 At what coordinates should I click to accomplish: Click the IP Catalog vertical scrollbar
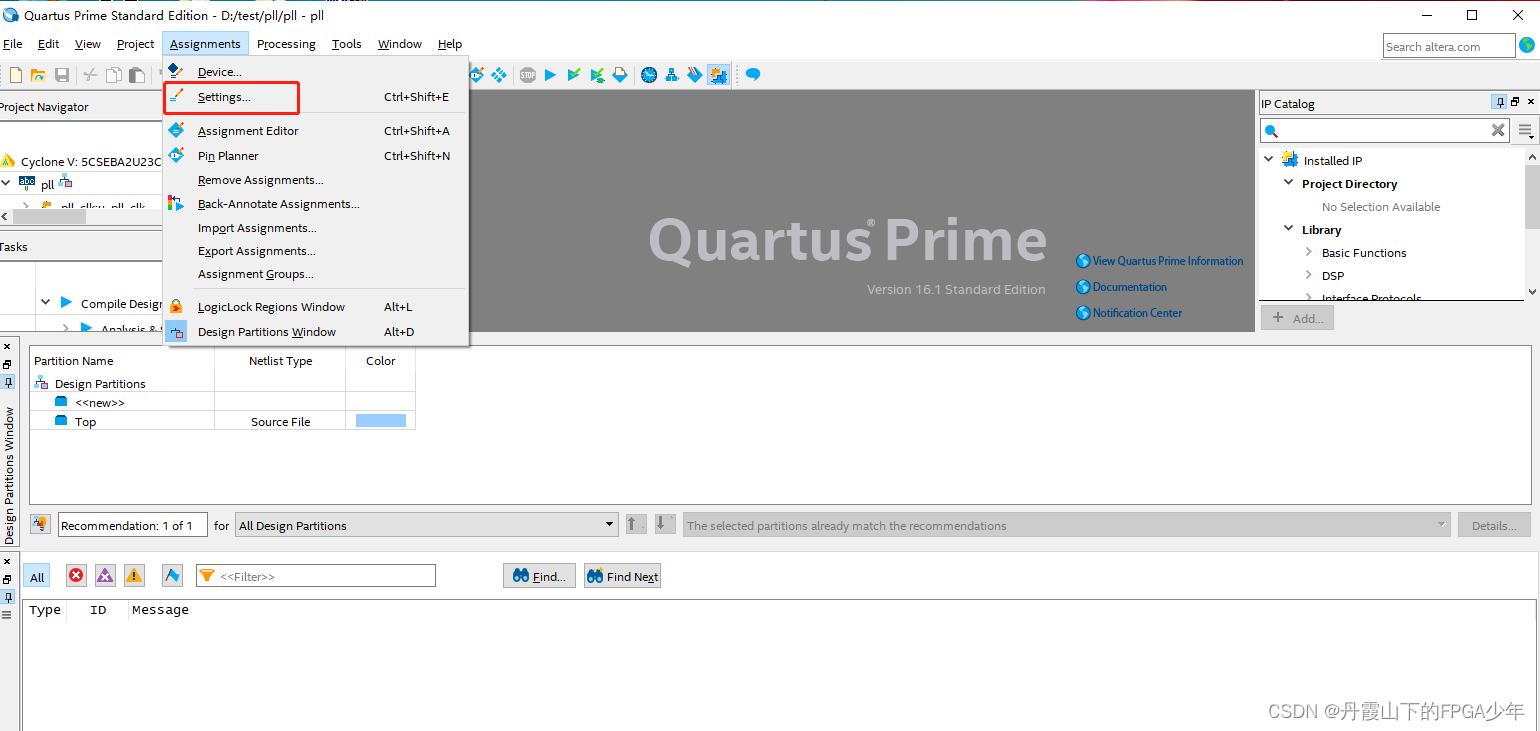tap(1532, 223)
